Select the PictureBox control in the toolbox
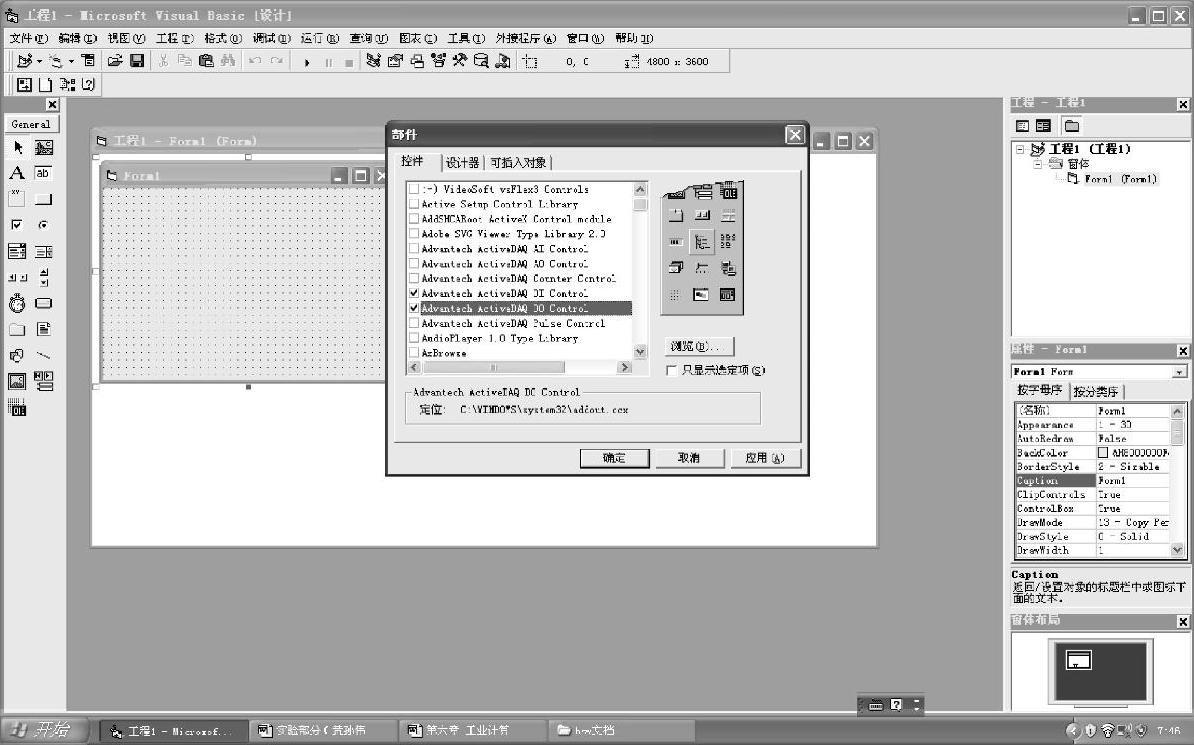 pyautogui.click(x=43, y=148)
